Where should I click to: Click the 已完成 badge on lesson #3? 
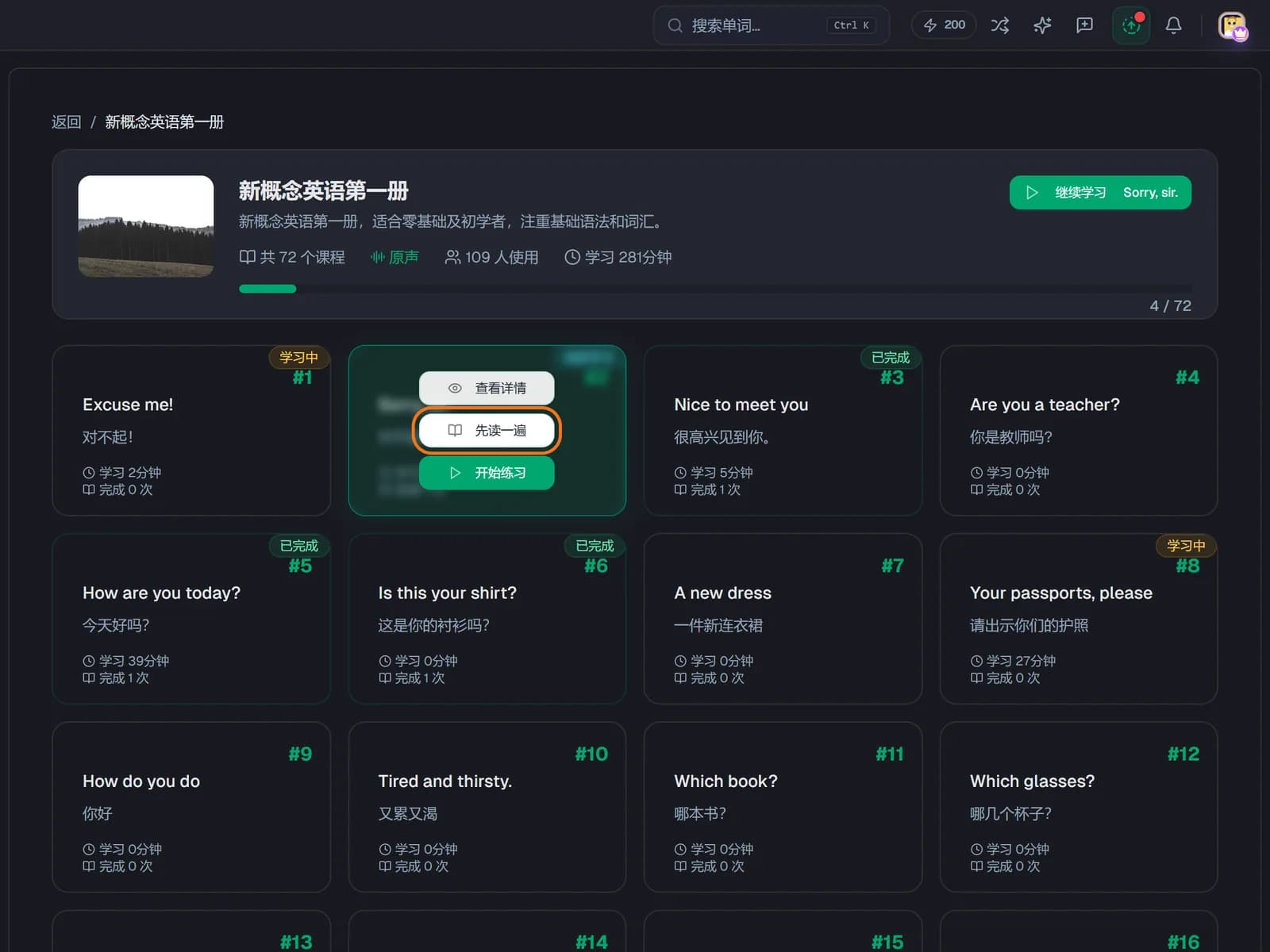[891, 357]
